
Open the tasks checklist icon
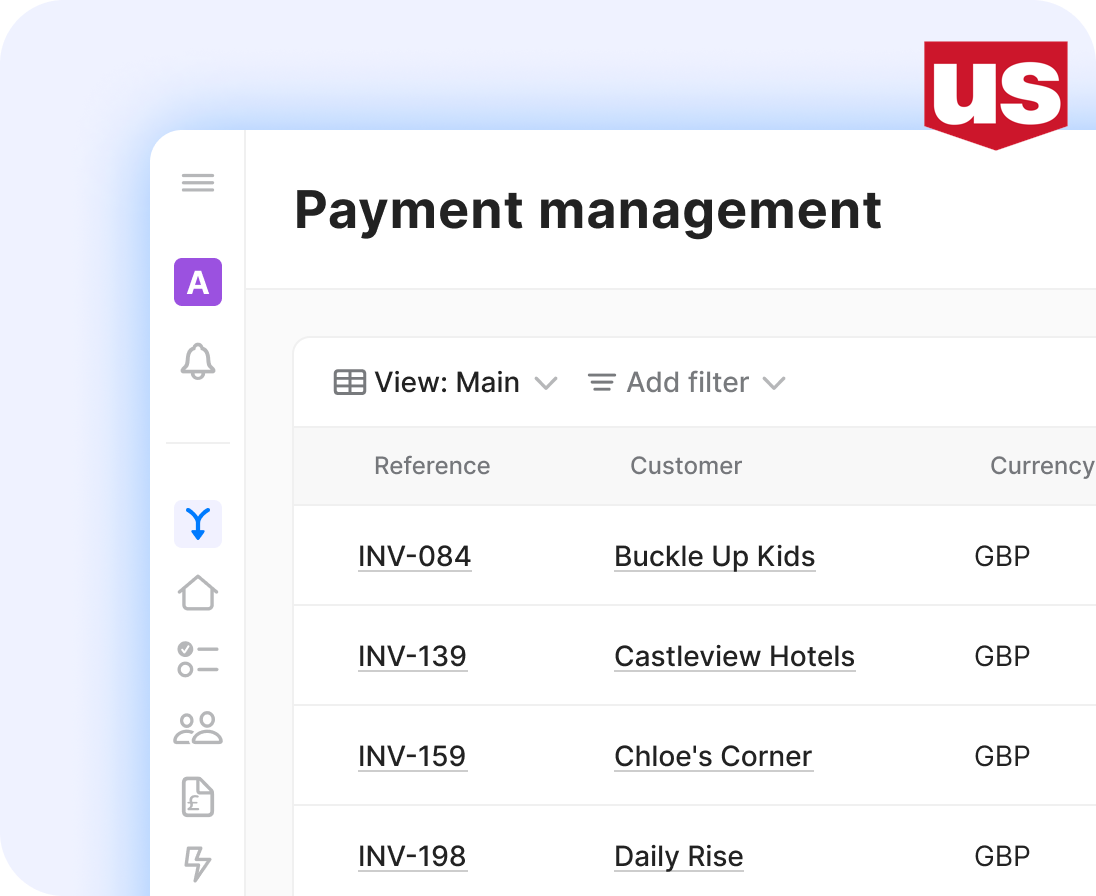(198, 660)
